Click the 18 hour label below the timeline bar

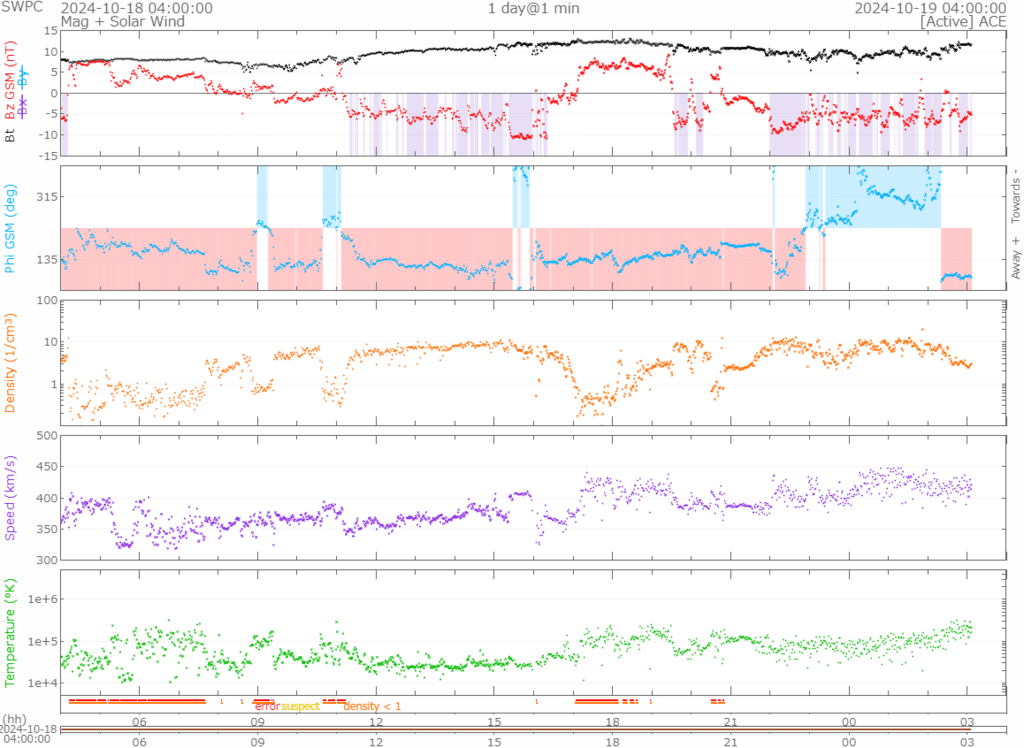(613, 741)
